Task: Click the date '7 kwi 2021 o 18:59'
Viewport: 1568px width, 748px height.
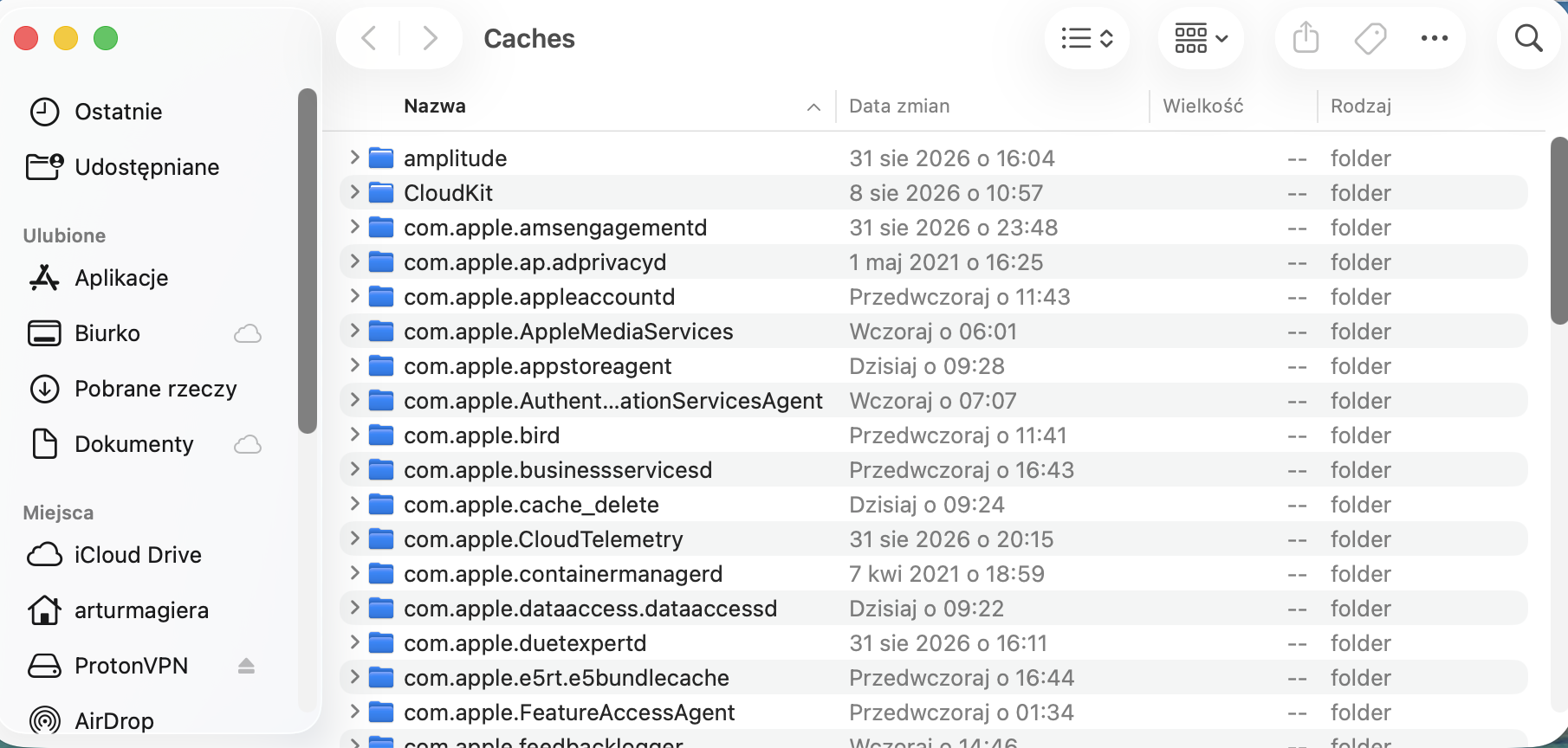Action: tap(947, 574)
